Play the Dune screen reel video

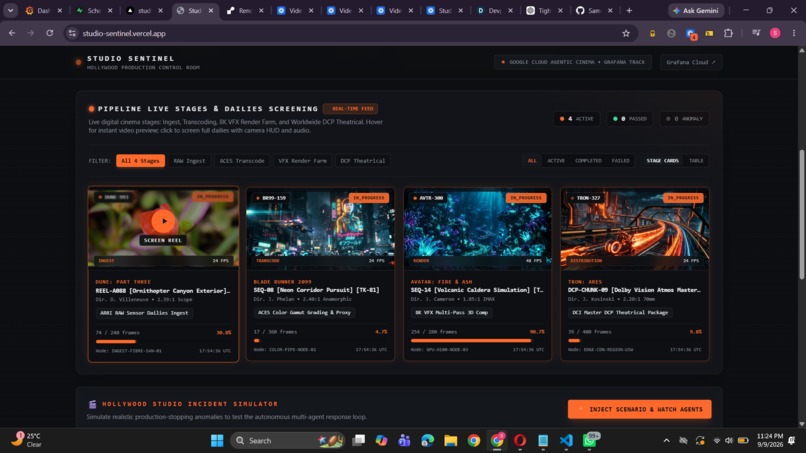(x=163, y=221)
